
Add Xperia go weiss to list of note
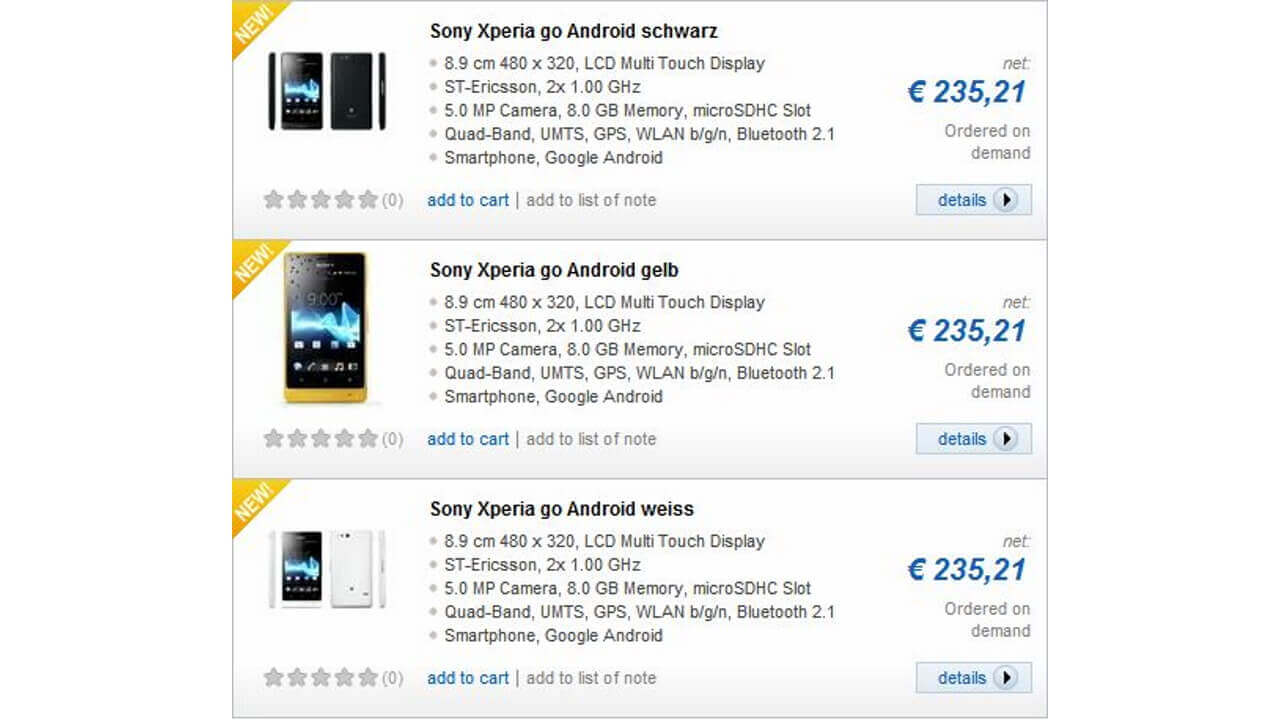pos(588,677)
